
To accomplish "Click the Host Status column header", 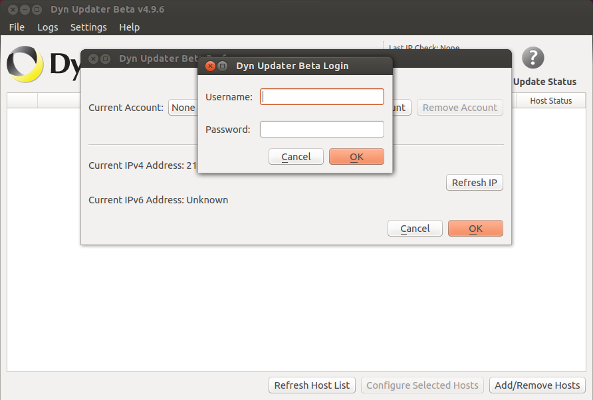I will coord(551,101).
